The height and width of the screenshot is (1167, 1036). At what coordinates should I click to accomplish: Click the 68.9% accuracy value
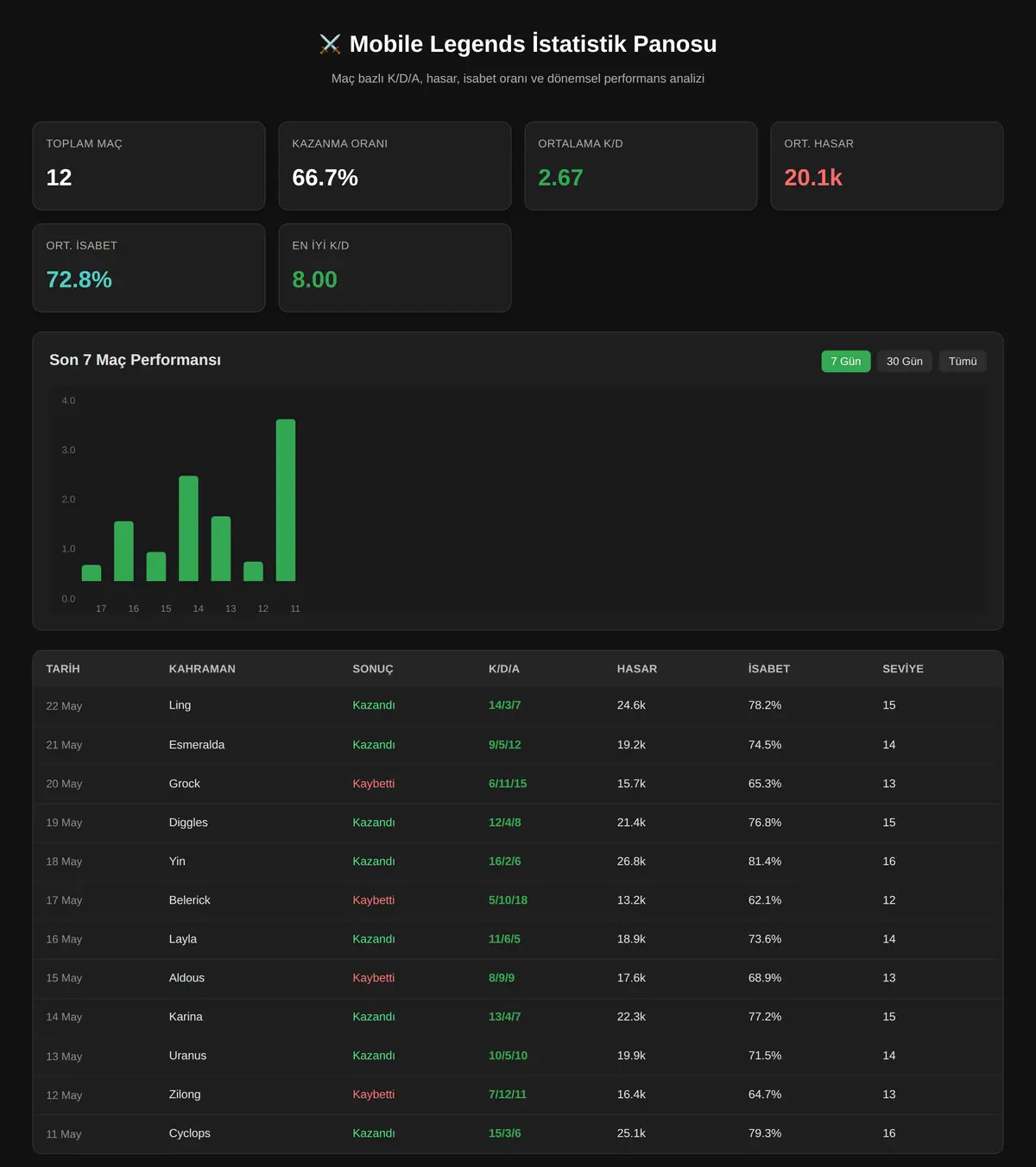coord(765,978)
